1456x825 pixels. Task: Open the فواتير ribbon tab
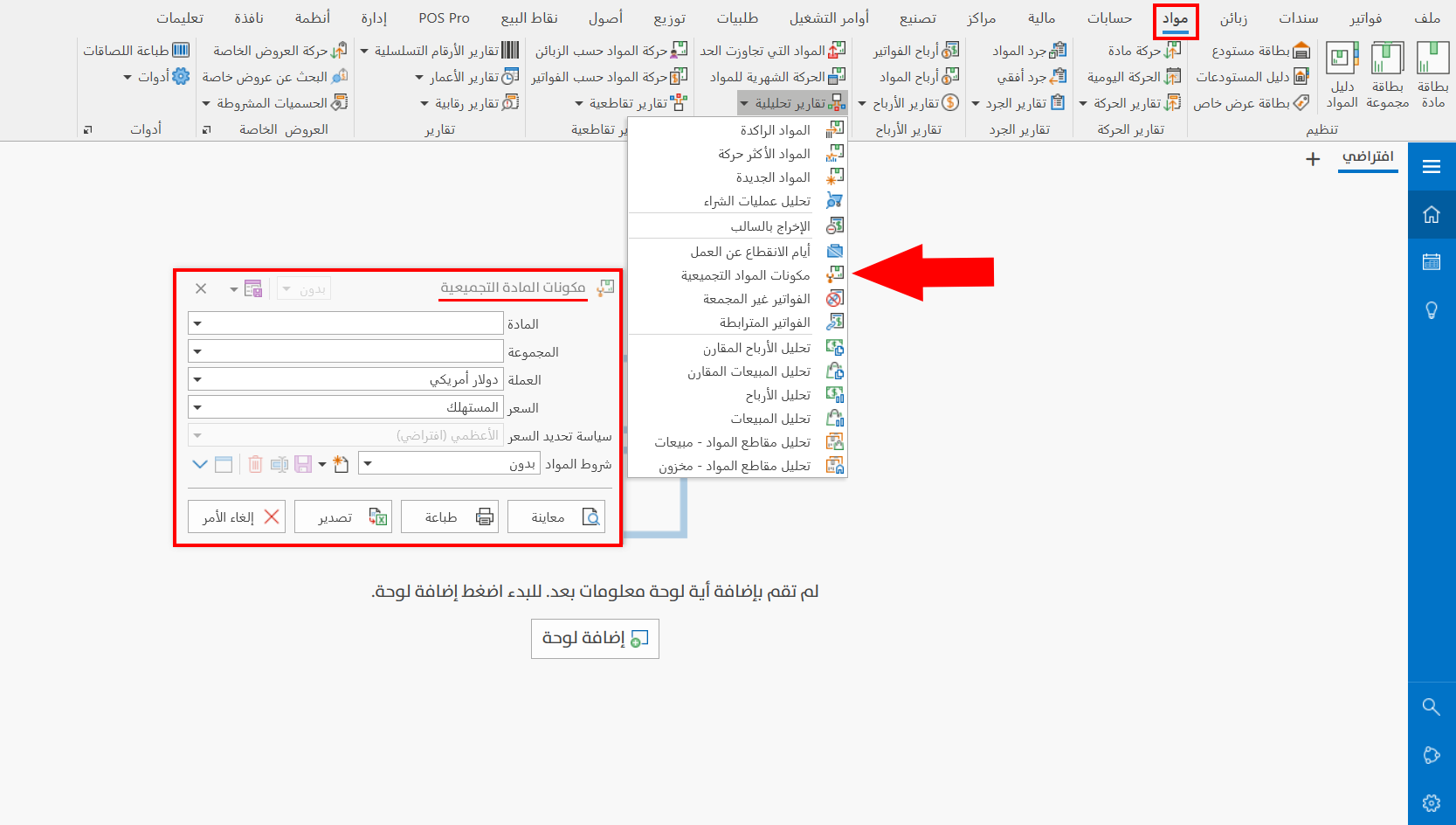1365,18
